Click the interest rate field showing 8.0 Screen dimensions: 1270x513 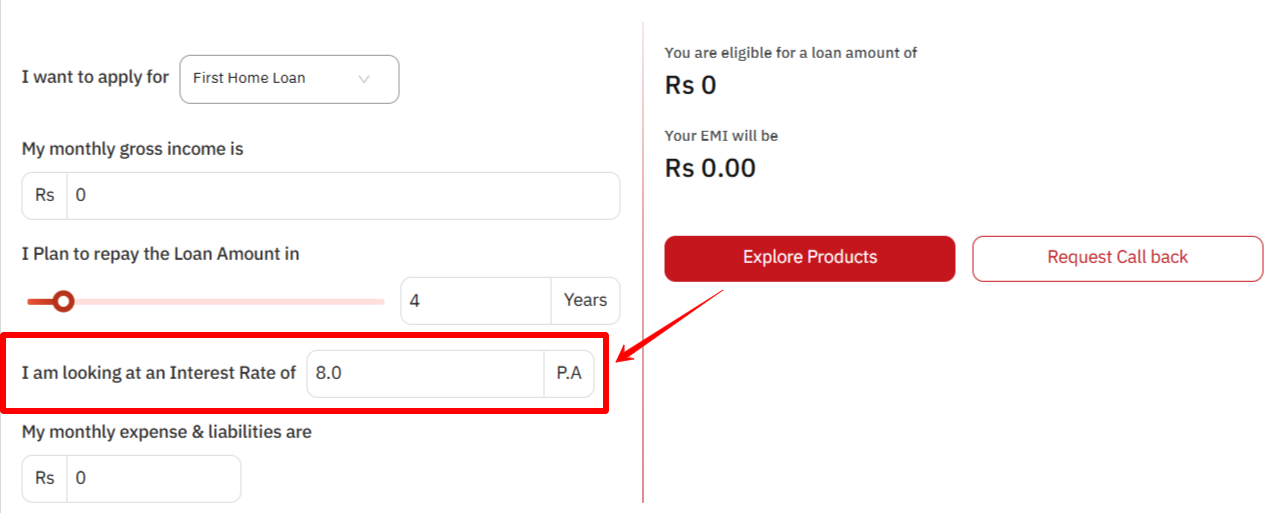[425, 374]
